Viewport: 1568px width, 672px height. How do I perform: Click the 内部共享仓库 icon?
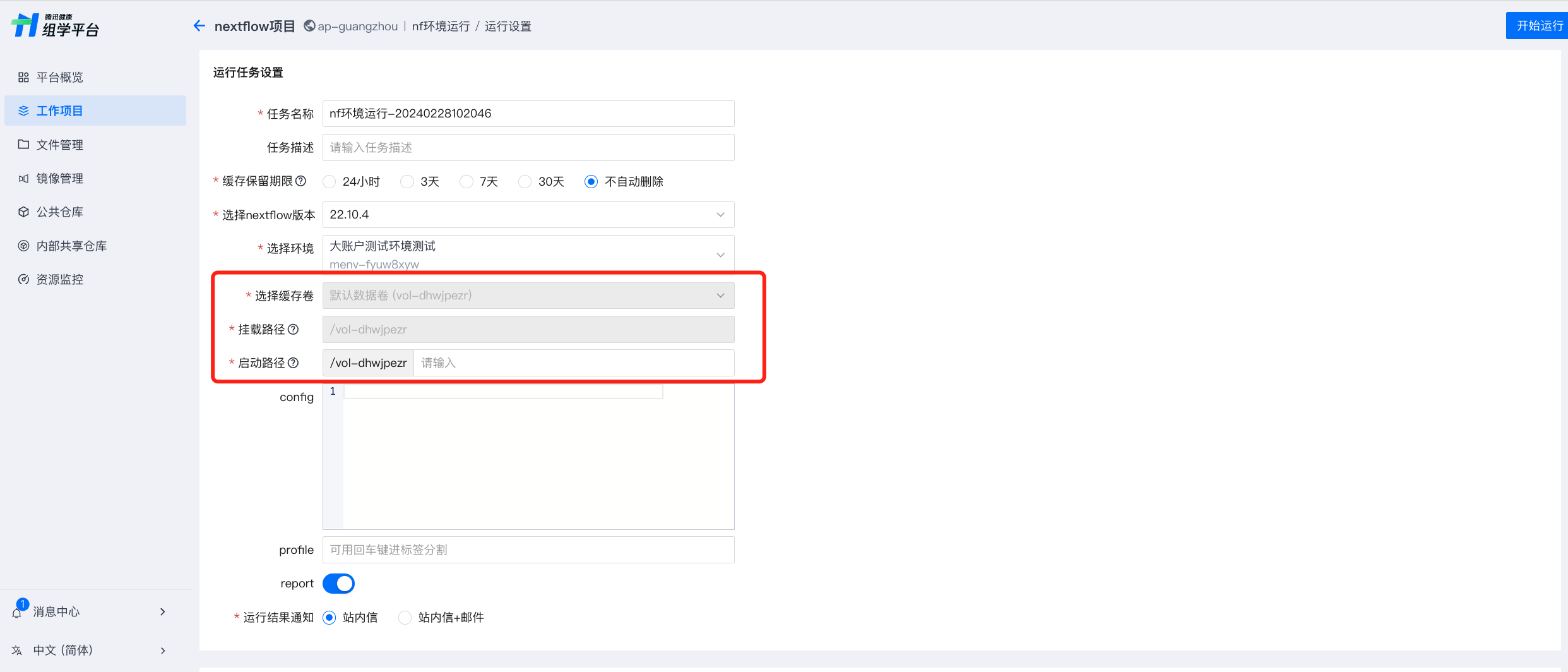pos(23,246)
